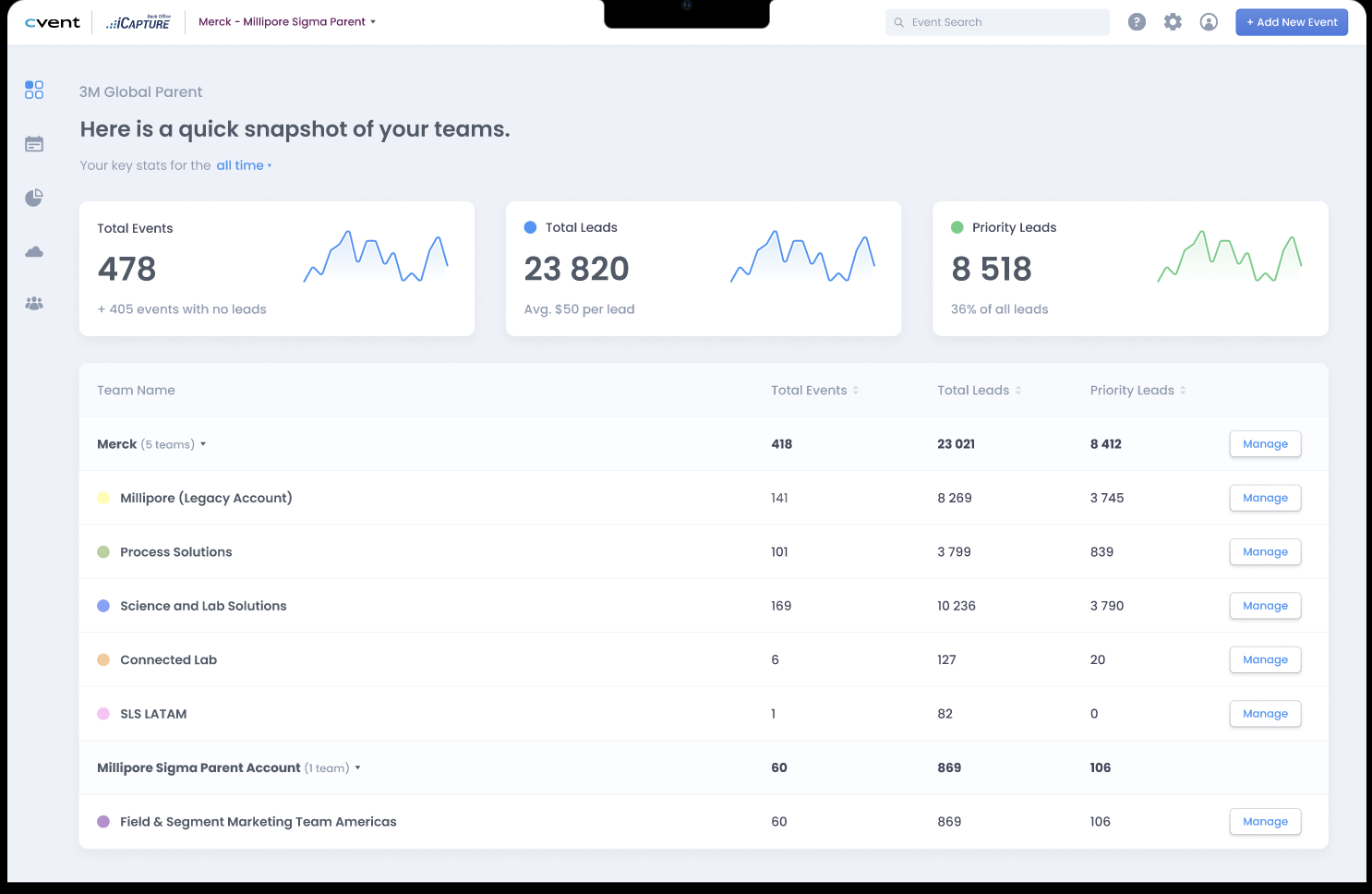Select the Science and Lab Solutions name

[x=203, y=606]
